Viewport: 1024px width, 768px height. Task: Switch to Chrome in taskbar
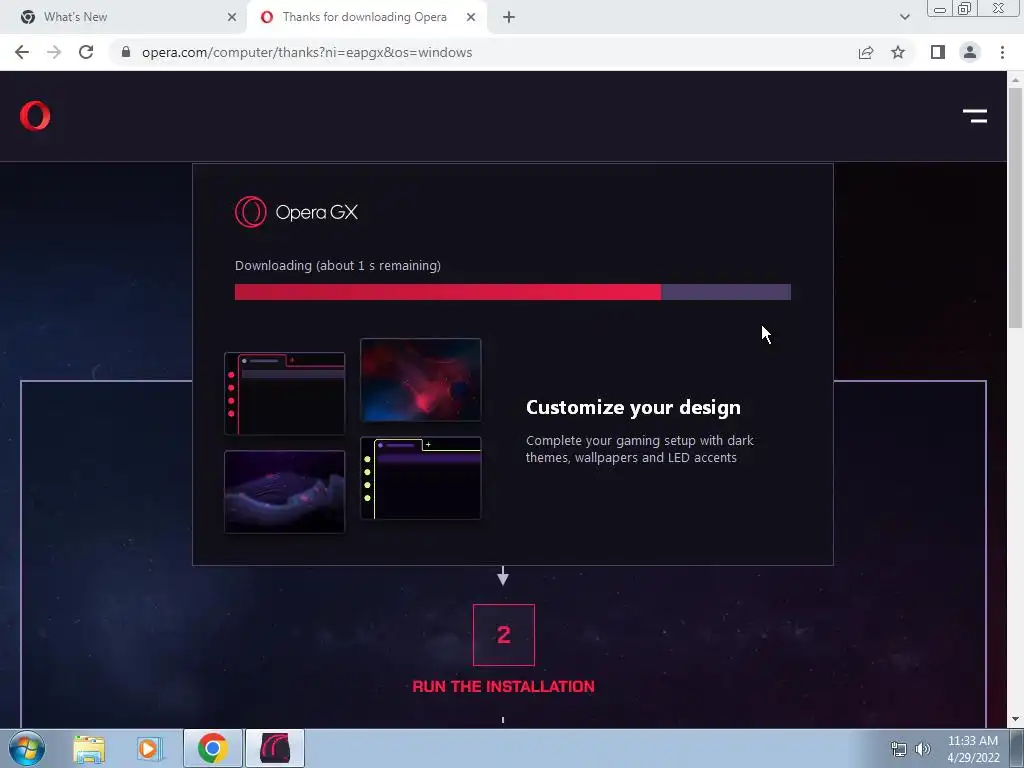coord(213,748)
